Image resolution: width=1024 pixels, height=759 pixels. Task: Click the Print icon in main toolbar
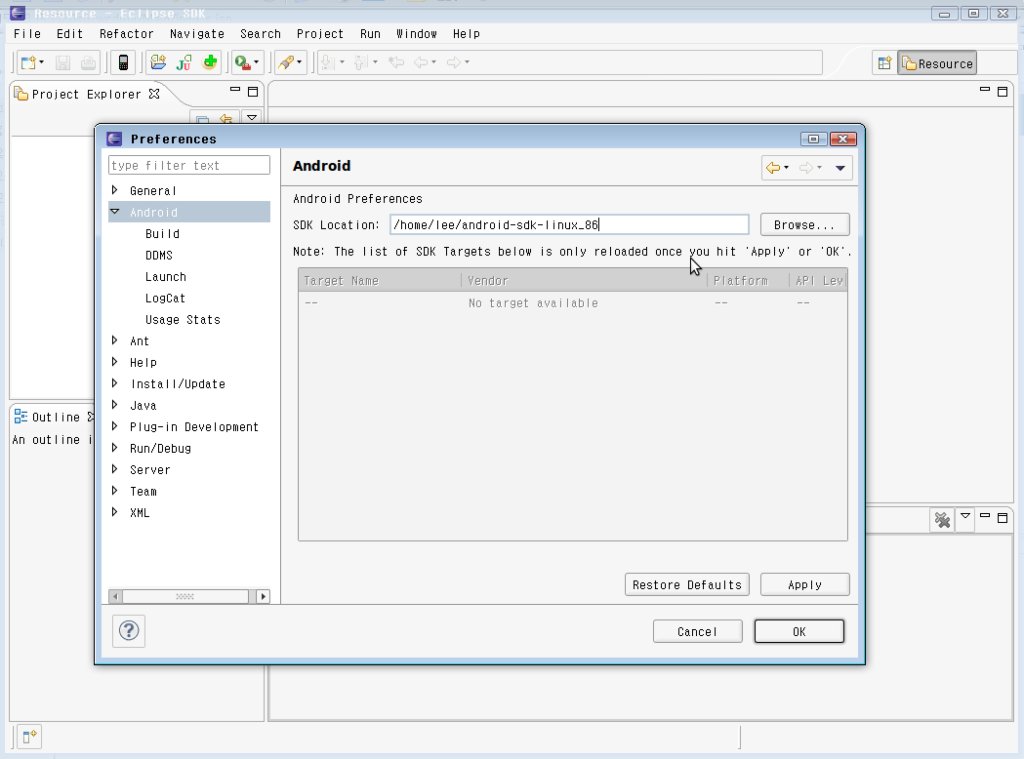pyautogui.click(x=88, y=63)
